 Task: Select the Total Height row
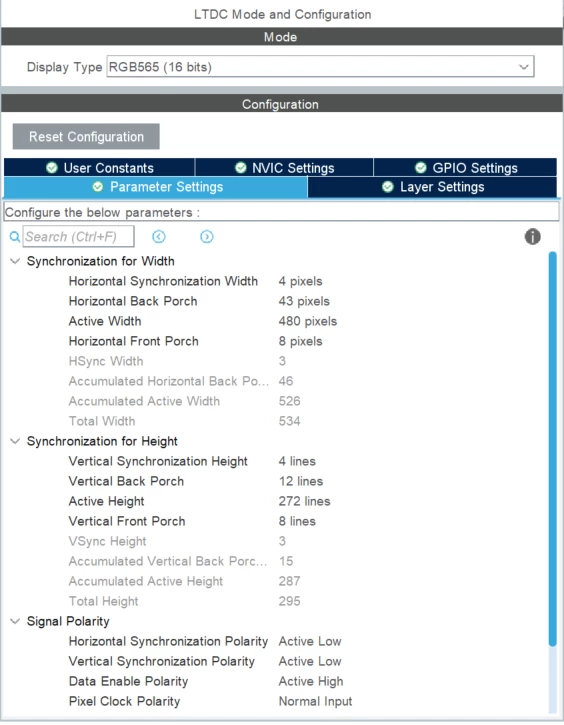click(277, 601)
